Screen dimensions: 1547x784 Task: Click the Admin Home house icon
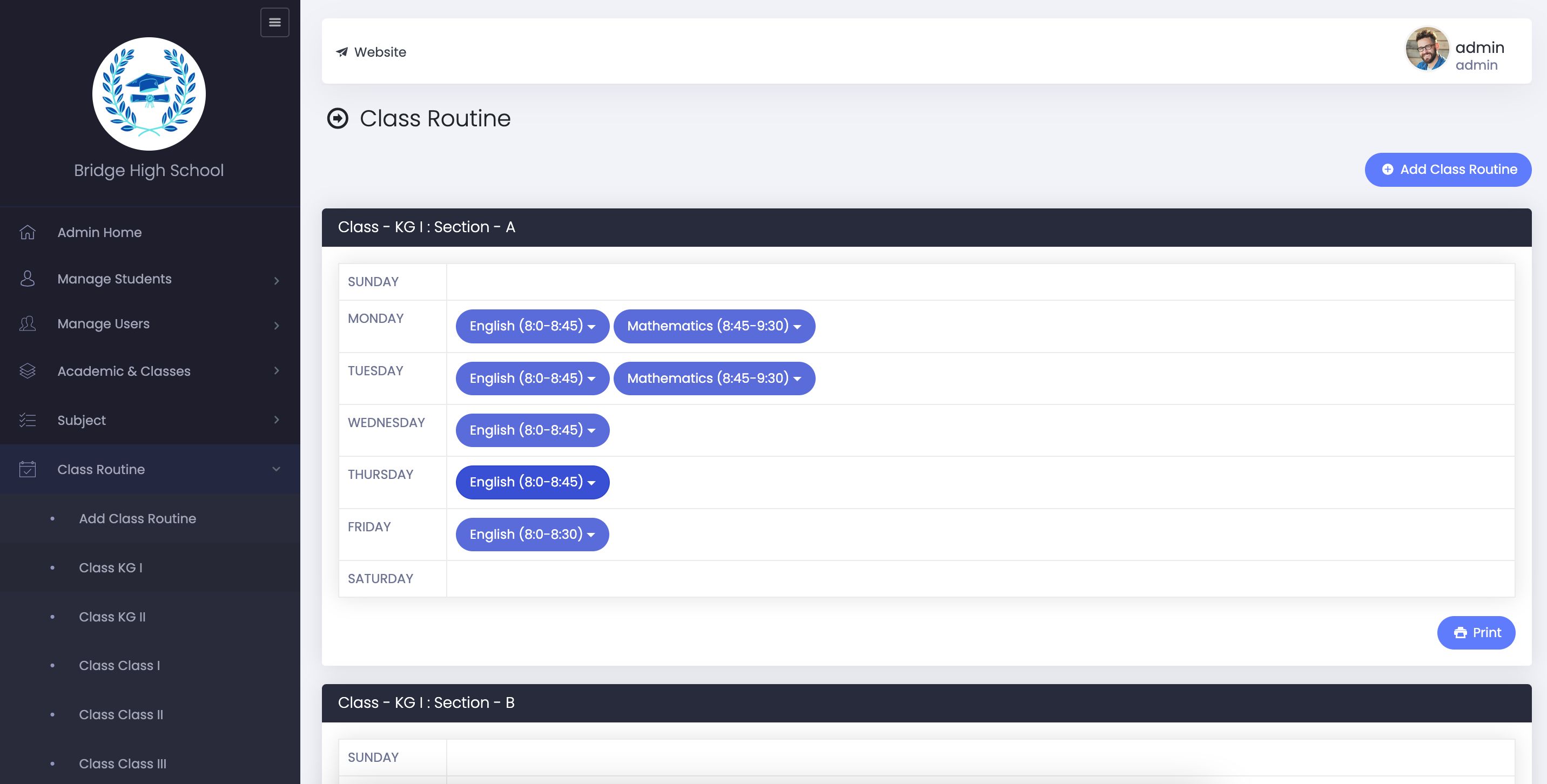pyautogui.click(x=28, y=232)
